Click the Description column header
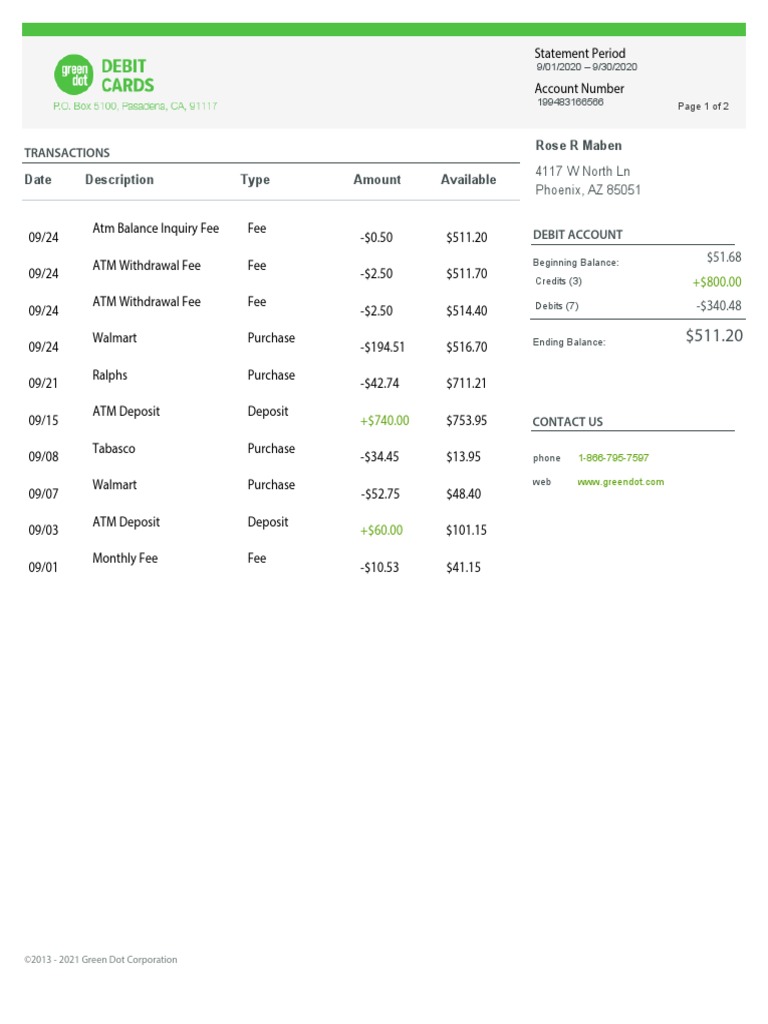768x1024 pixels. 120,180
